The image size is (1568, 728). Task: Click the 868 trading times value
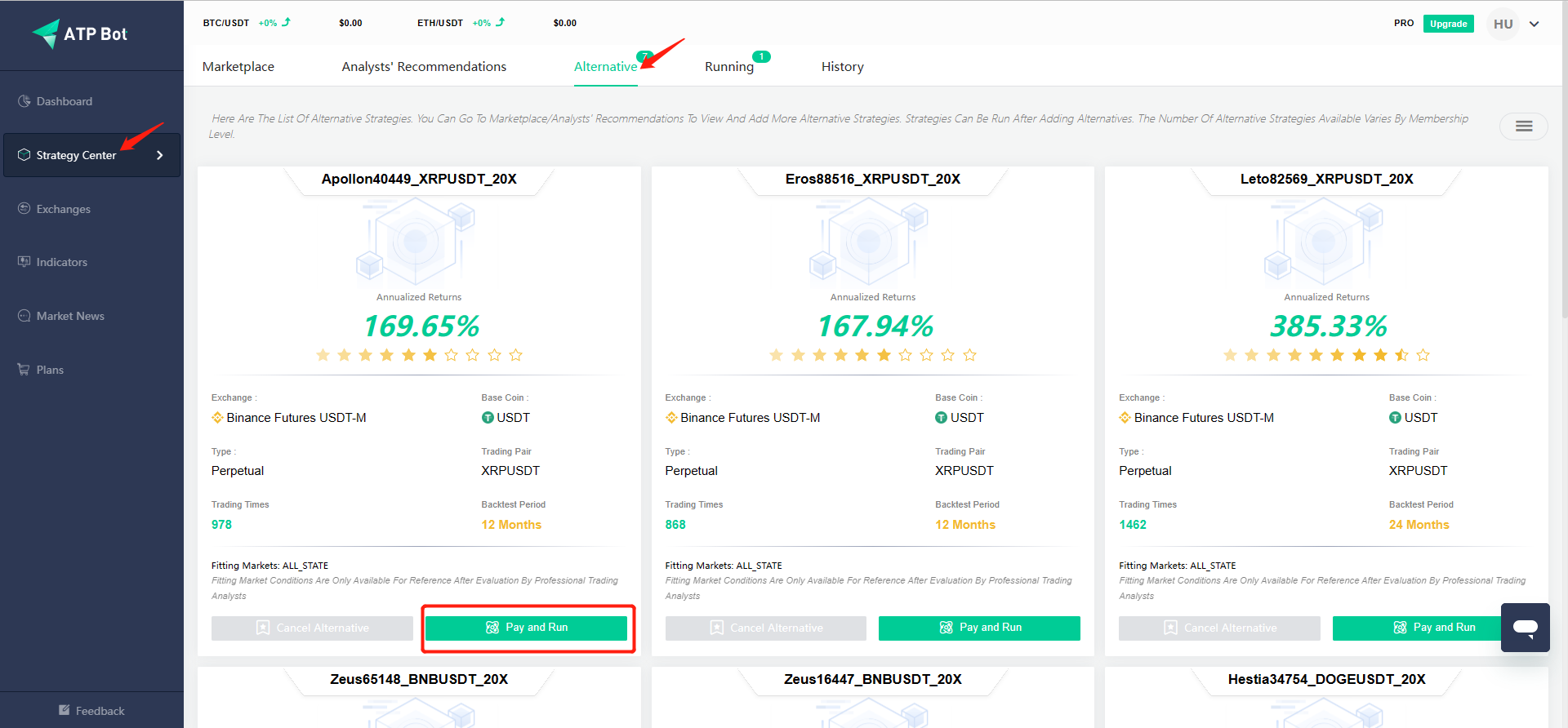click(x=675, y=525)
